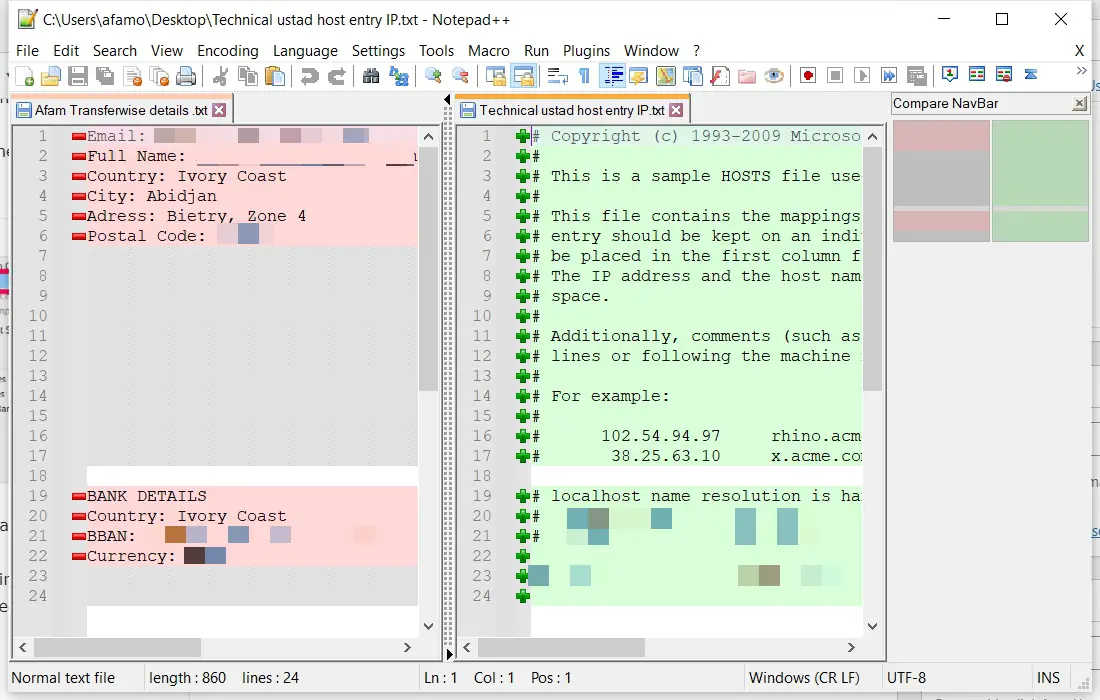Close the Compare NavBar panel
Image resolution: width=1100 pixels, height=700 pixels.
[1078, 103]
